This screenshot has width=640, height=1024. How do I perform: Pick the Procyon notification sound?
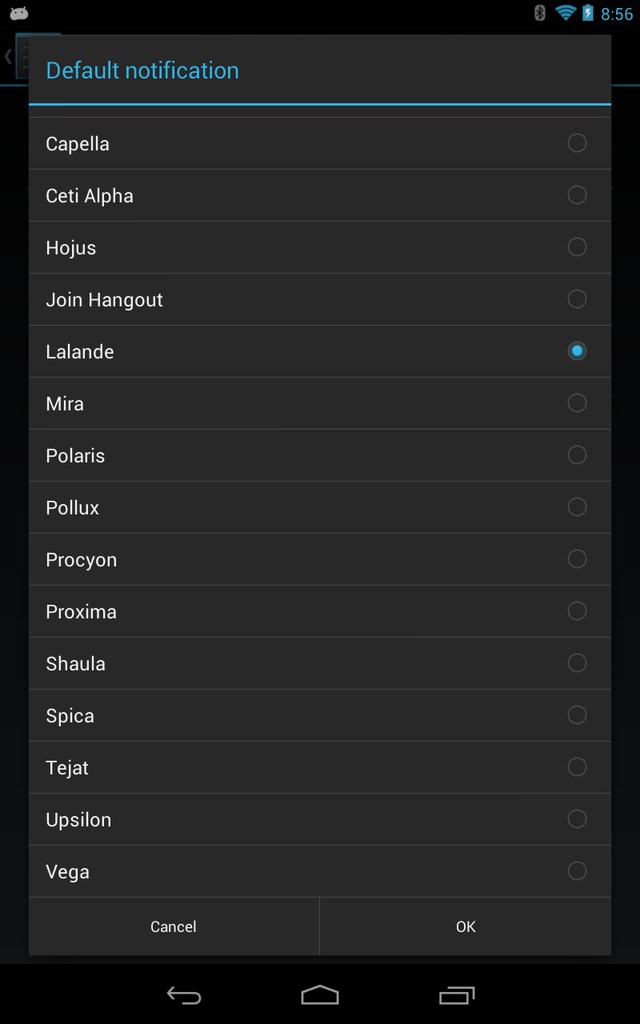point(320,559)
